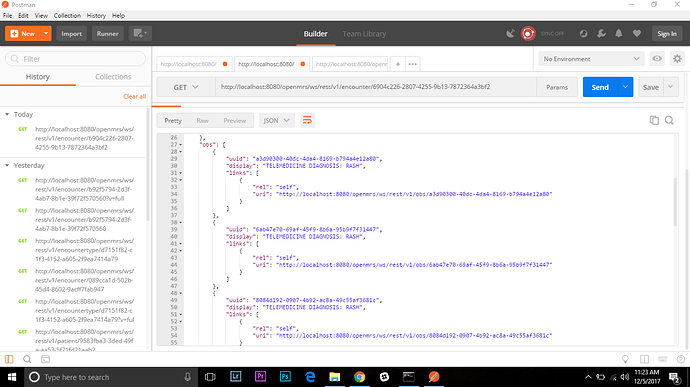Viewport: 690px width, 387px height.
Task: Click Clear all history link
Action: click(135, 96)
